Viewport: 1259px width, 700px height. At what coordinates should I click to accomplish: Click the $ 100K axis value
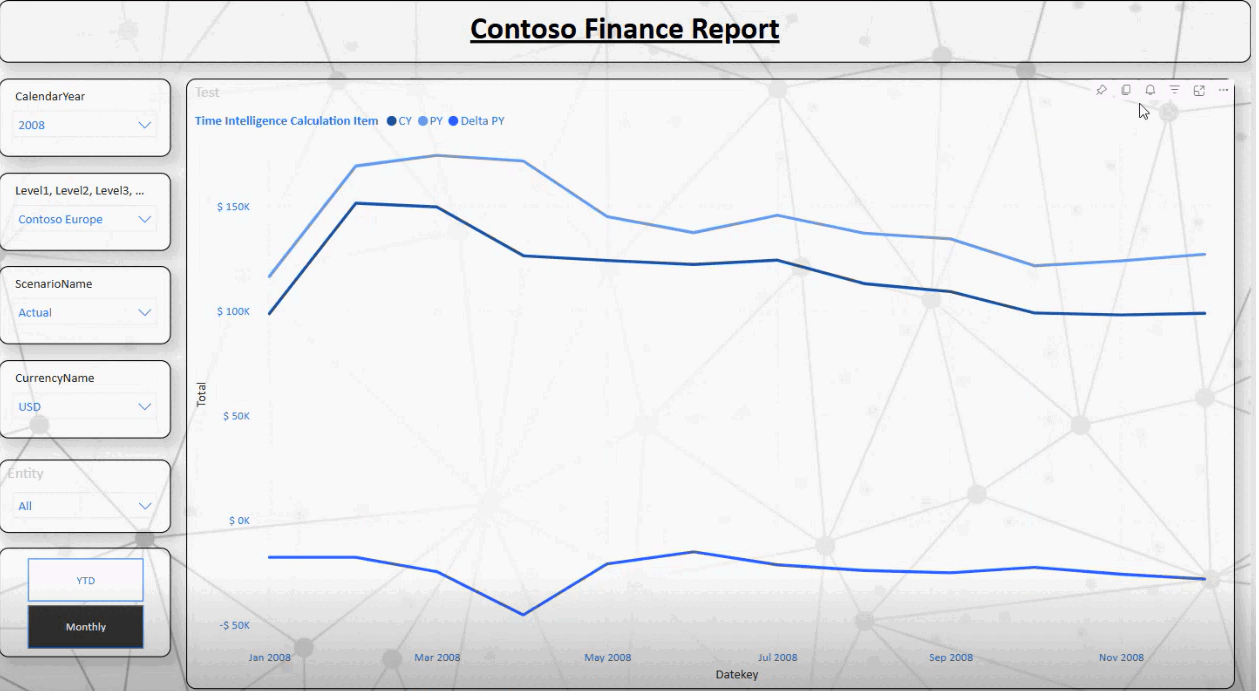233,312
